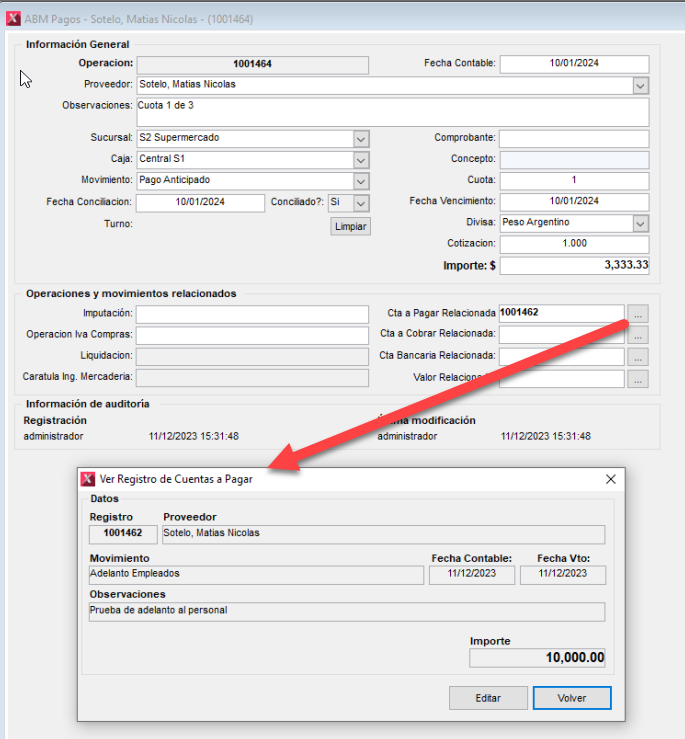The height and width of the screenshot is (739, 685).
Task: Close the Ver Registro de Cuentas a Pagar dialog
Action: click(x=610, y=479)
